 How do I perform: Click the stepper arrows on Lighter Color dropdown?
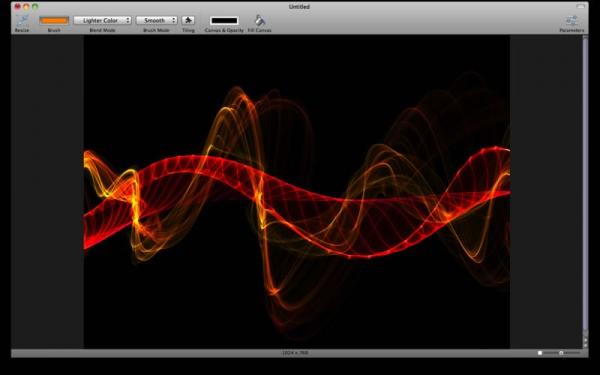pyautogui.click(x=128, y=20)
